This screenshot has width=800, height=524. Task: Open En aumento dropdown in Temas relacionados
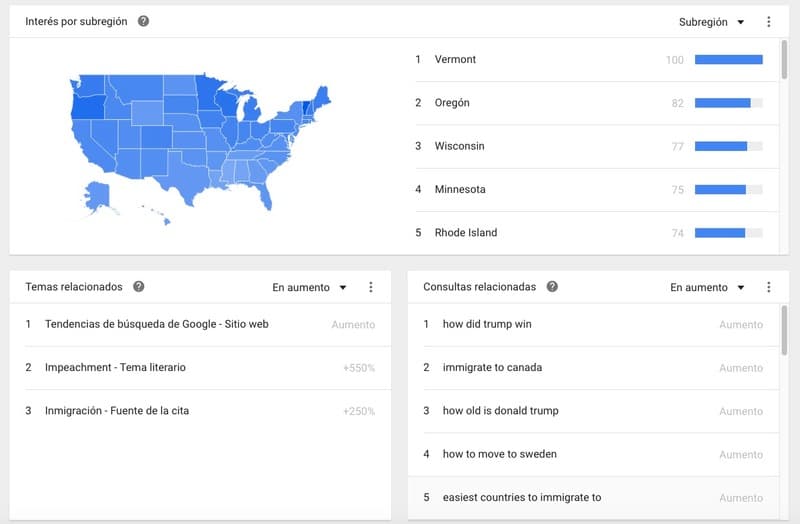pos(309,287)
